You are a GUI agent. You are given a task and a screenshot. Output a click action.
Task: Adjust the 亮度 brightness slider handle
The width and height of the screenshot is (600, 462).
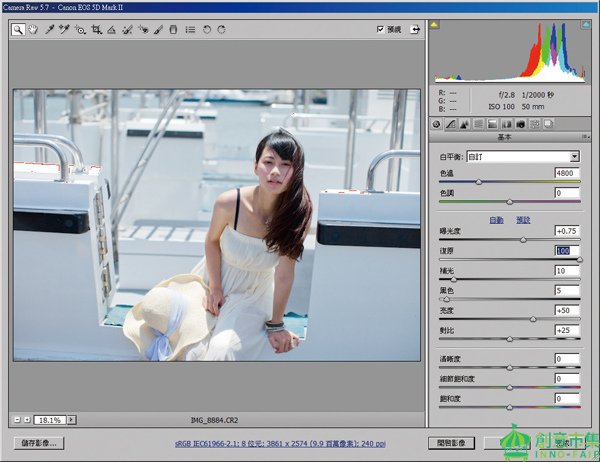[533, 320]
